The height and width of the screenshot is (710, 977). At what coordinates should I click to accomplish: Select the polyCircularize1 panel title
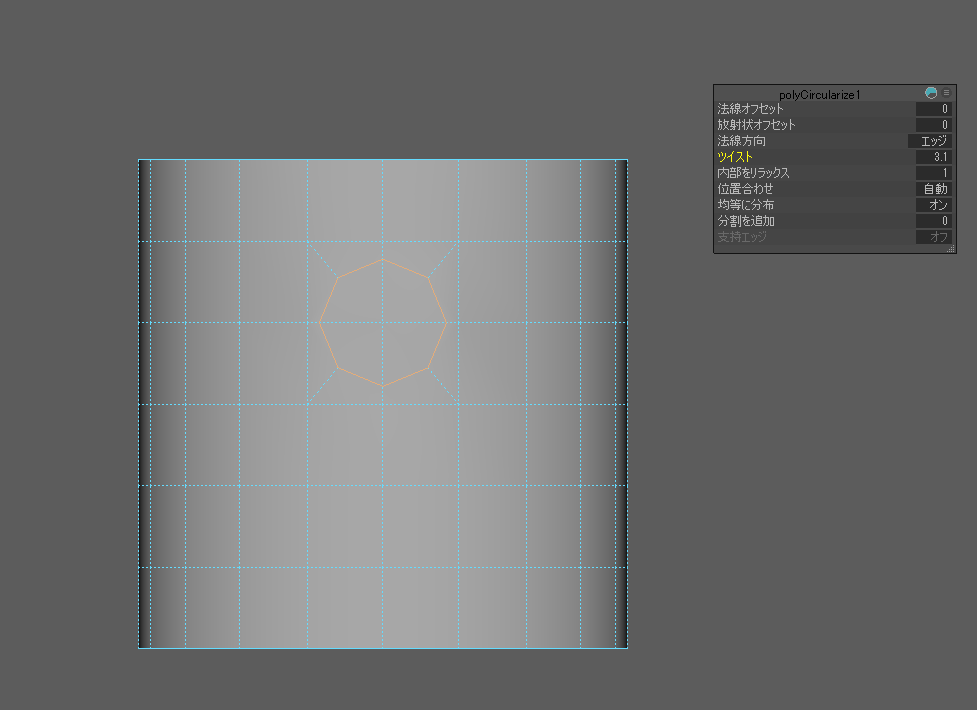(x=819, y=94)
